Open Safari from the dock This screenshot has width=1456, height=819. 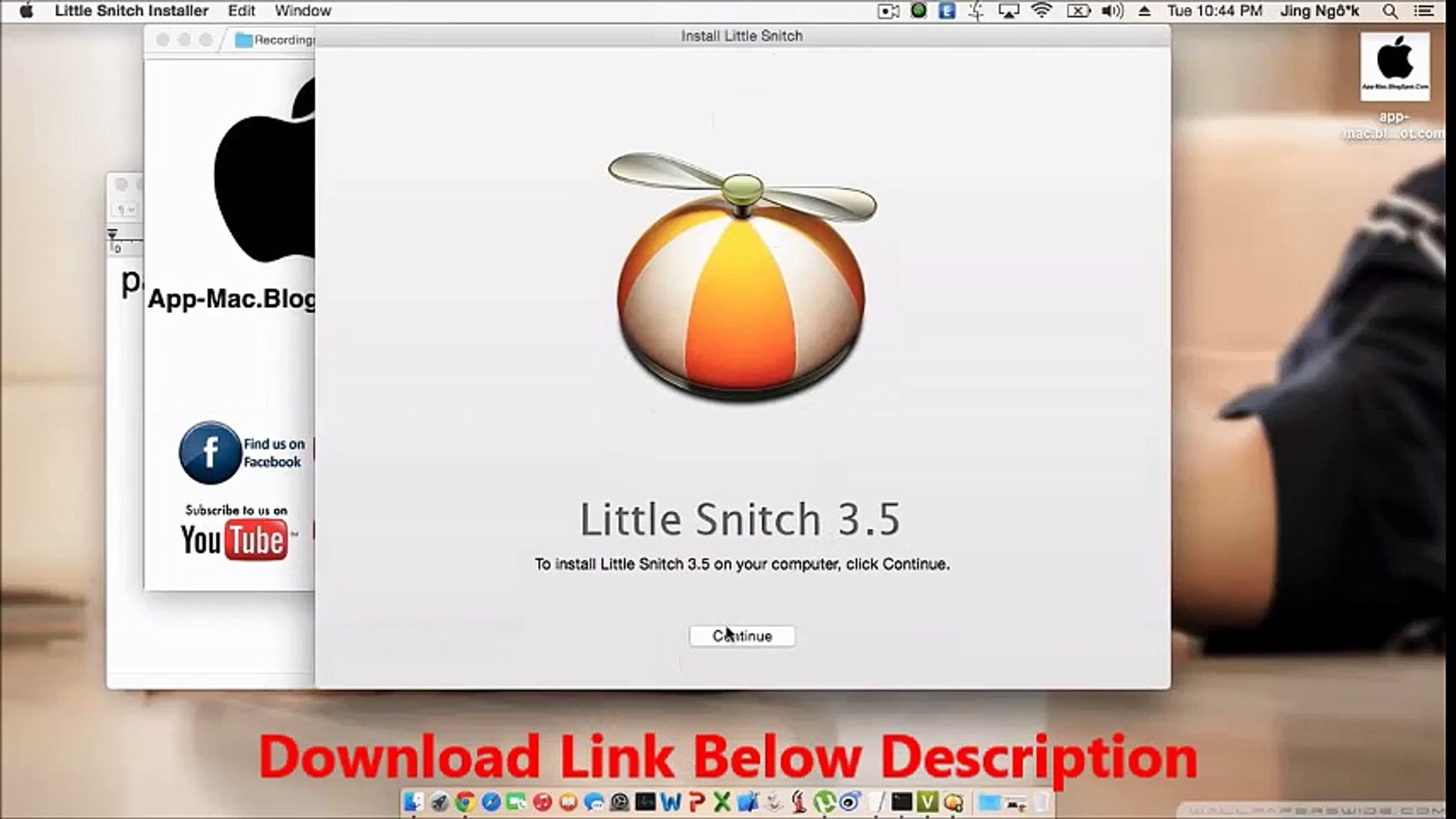[490, 802]
